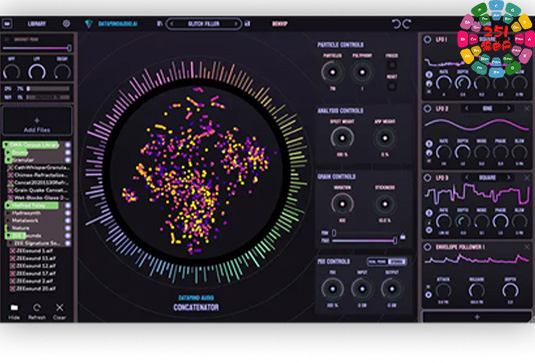535x363 pixels.
Task: Click the Clear X icon
Action: pyautogui.click(x=60, y=307)
